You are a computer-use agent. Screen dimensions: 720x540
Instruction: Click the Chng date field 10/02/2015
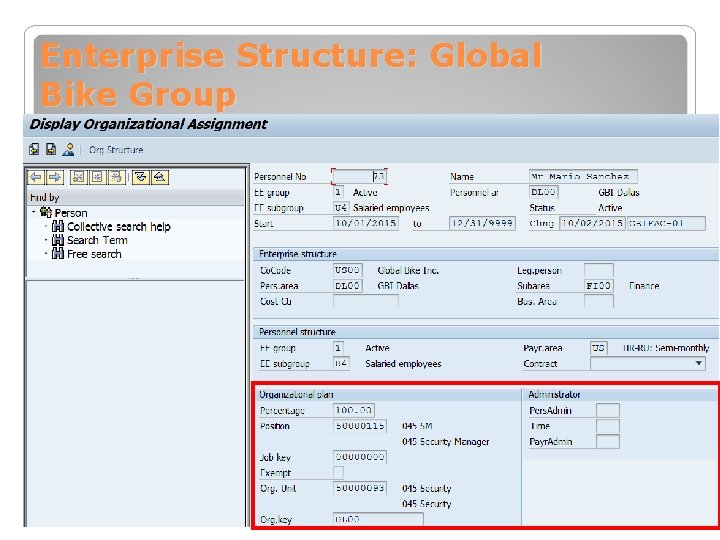click(x=592, y=223)
